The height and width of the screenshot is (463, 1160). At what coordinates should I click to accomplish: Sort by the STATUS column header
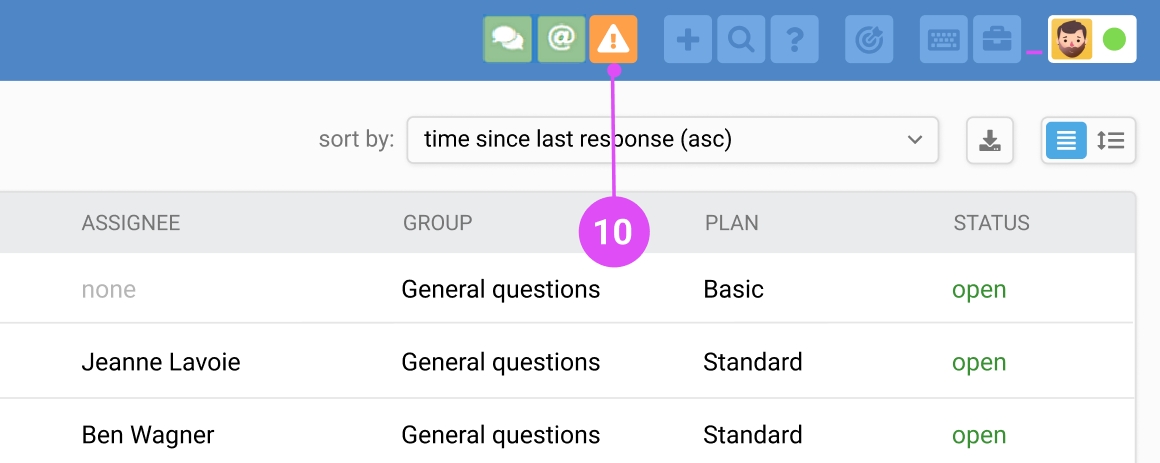coord(991,223)
